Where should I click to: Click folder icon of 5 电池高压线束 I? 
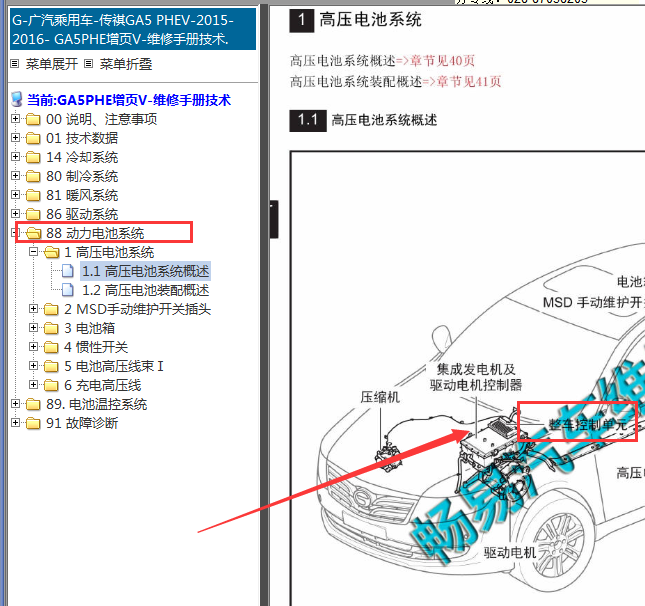click(51, 366)
